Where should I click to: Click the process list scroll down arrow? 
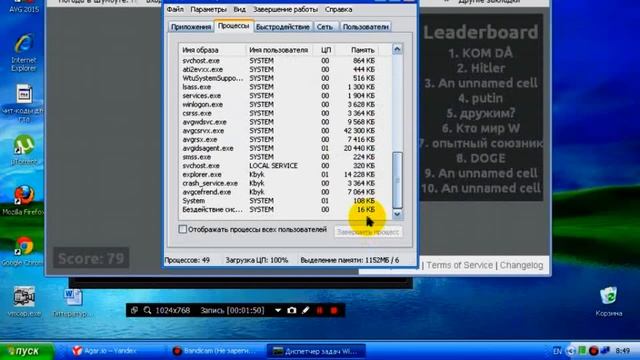click(x=397, y=214)
